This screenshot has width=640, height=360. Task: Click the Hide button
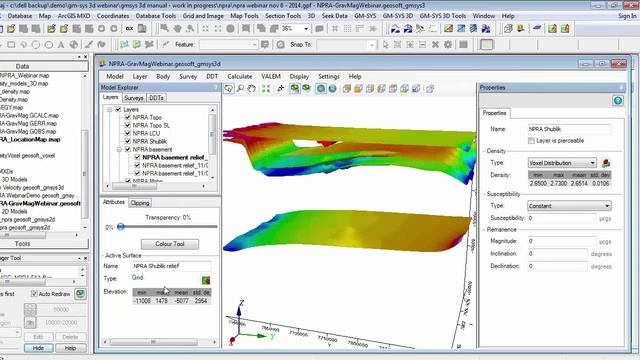[38, 348]
